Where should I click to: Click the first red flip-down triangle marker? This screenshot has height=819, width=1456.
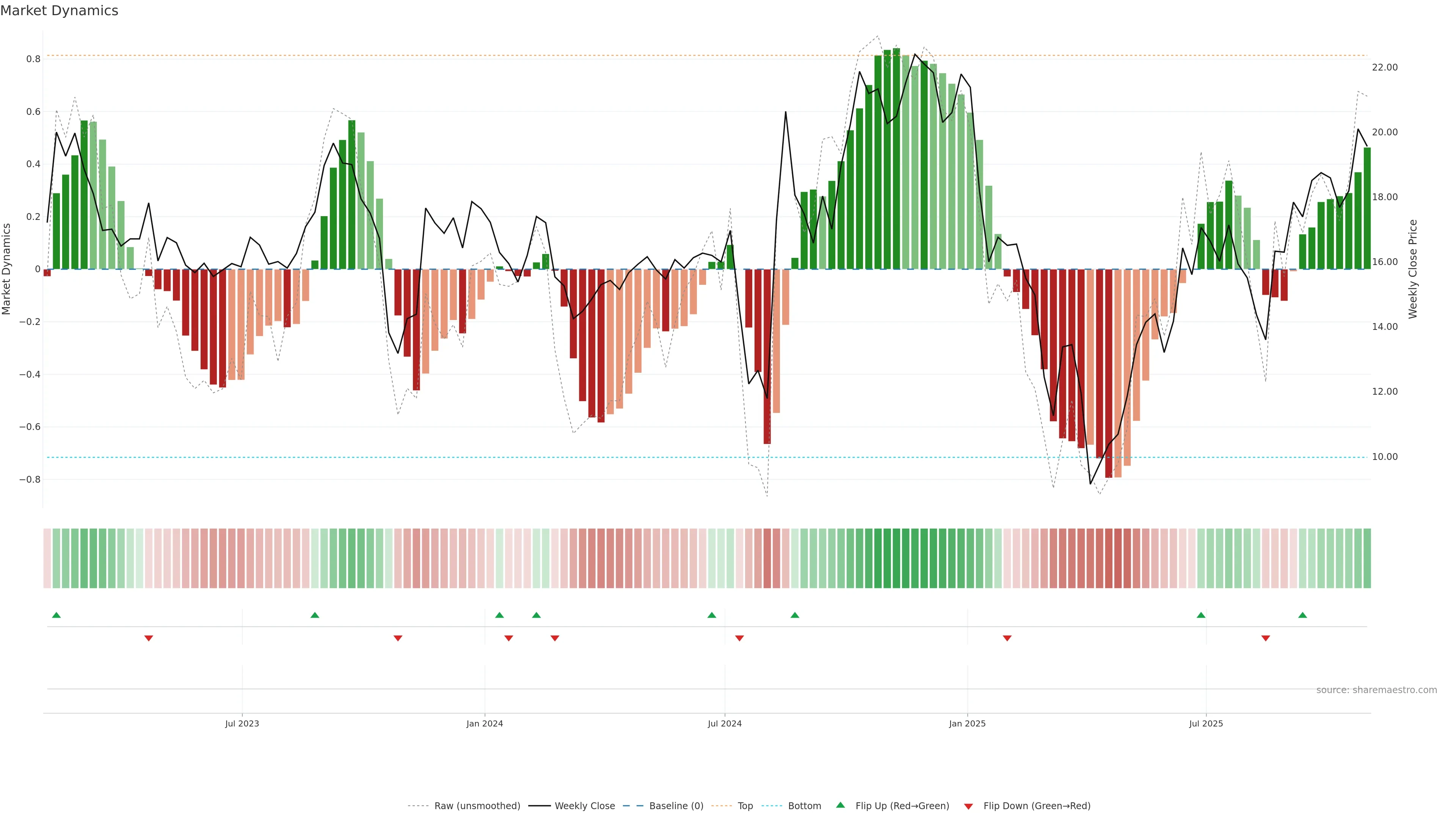tap(149, 638)
